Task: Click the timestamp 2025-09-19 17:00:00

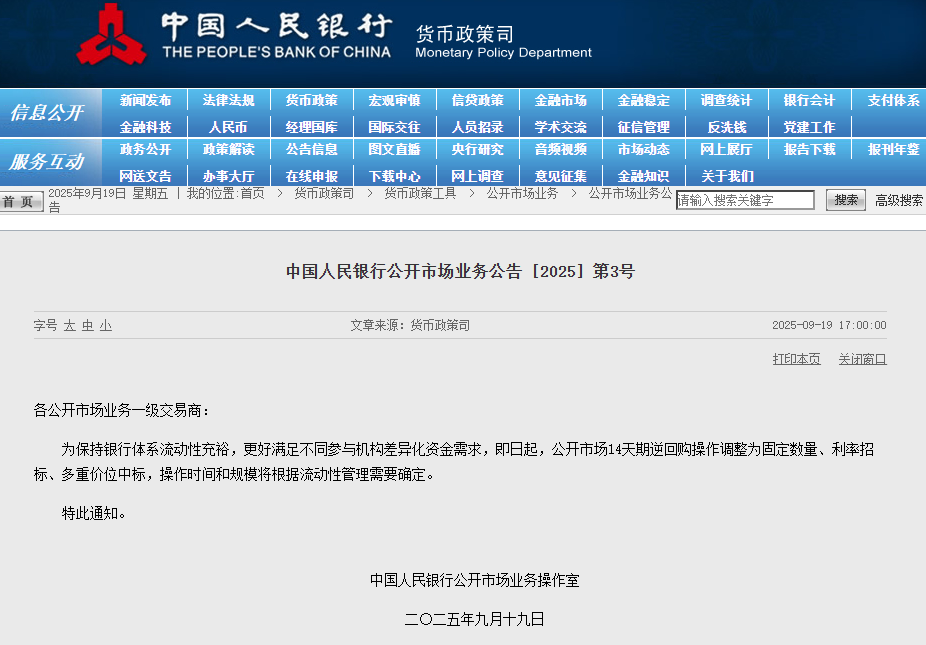Action: 829,325
